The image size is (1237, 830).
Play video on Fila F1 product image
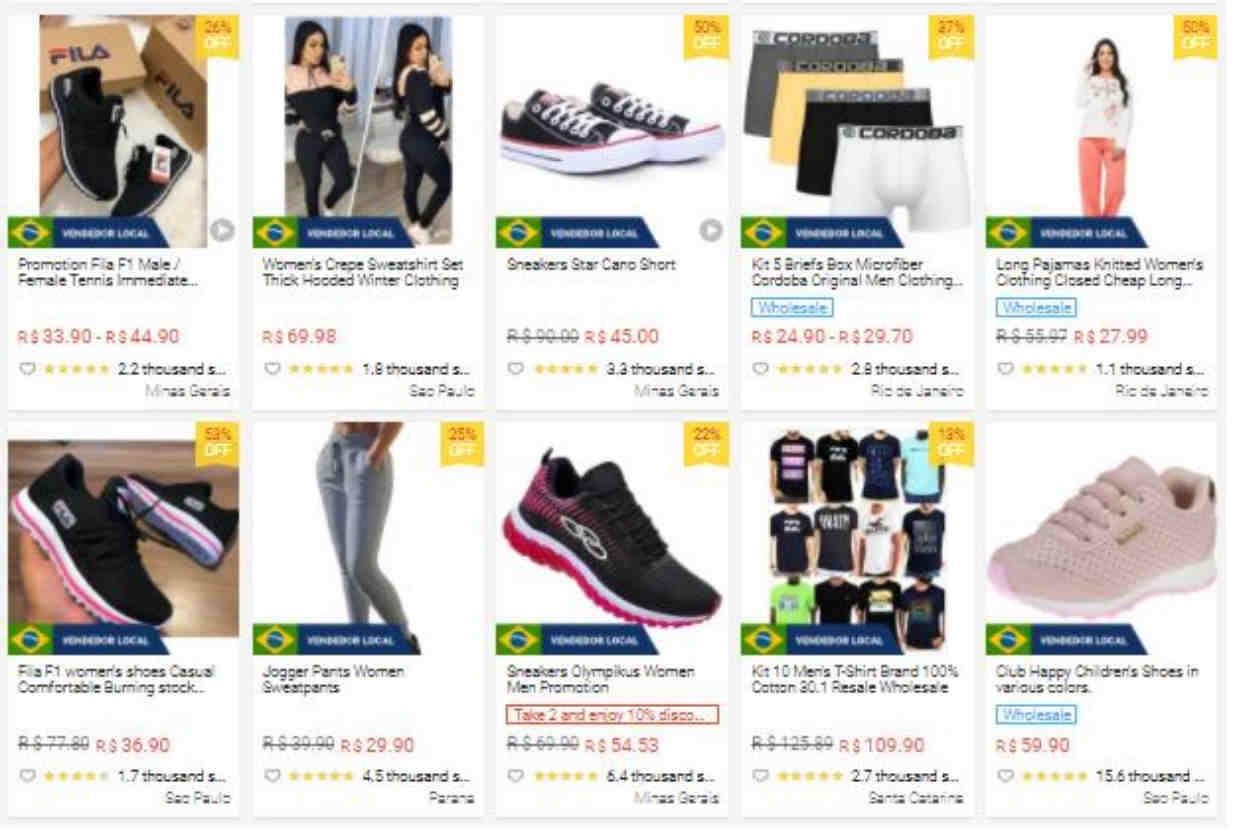(x=222, y=231)
